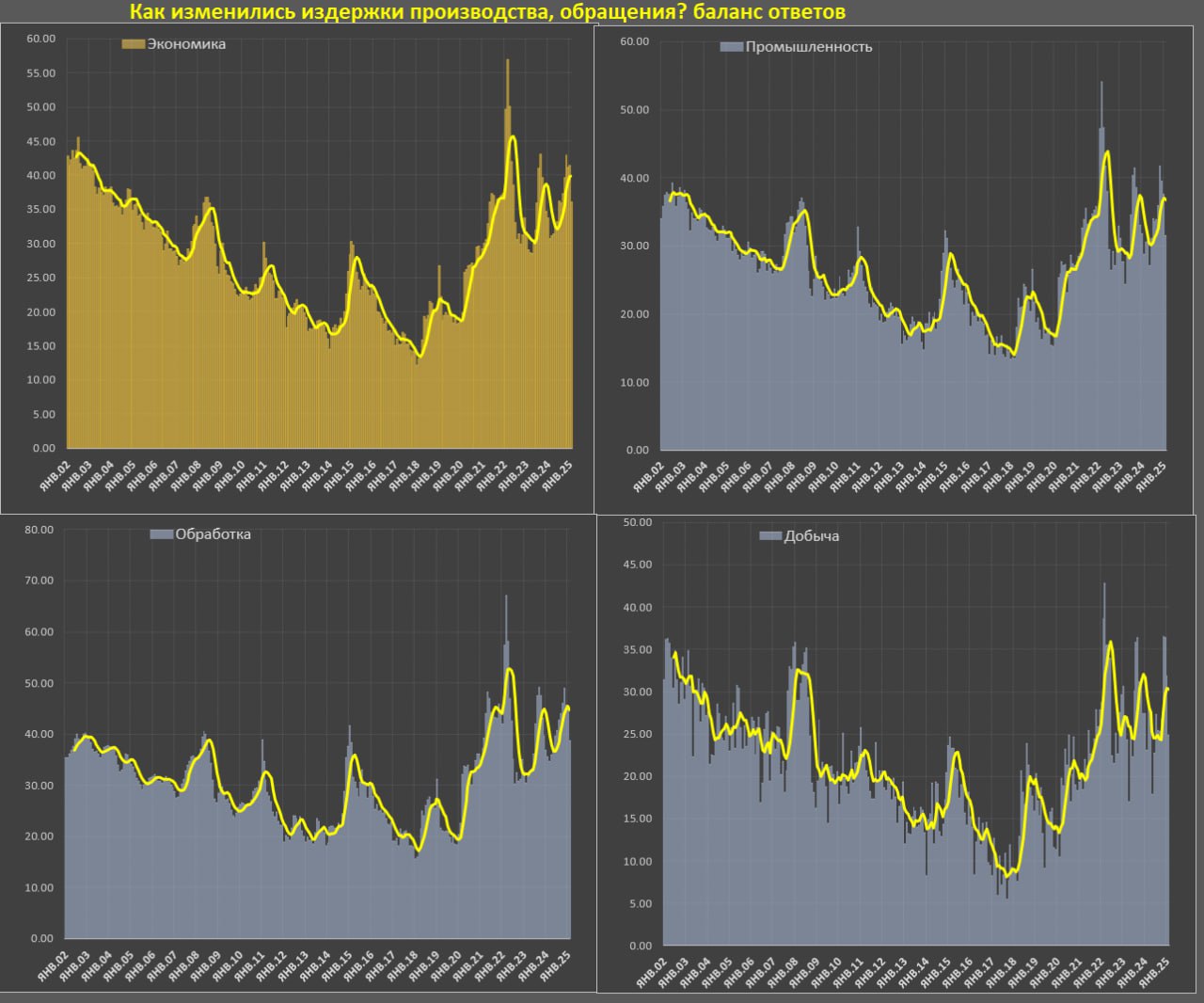The width and height of the screenshot is (1204, 1003).
Task: Click the 50.00 y-axis label in Добыча chart
Action: 638,522
